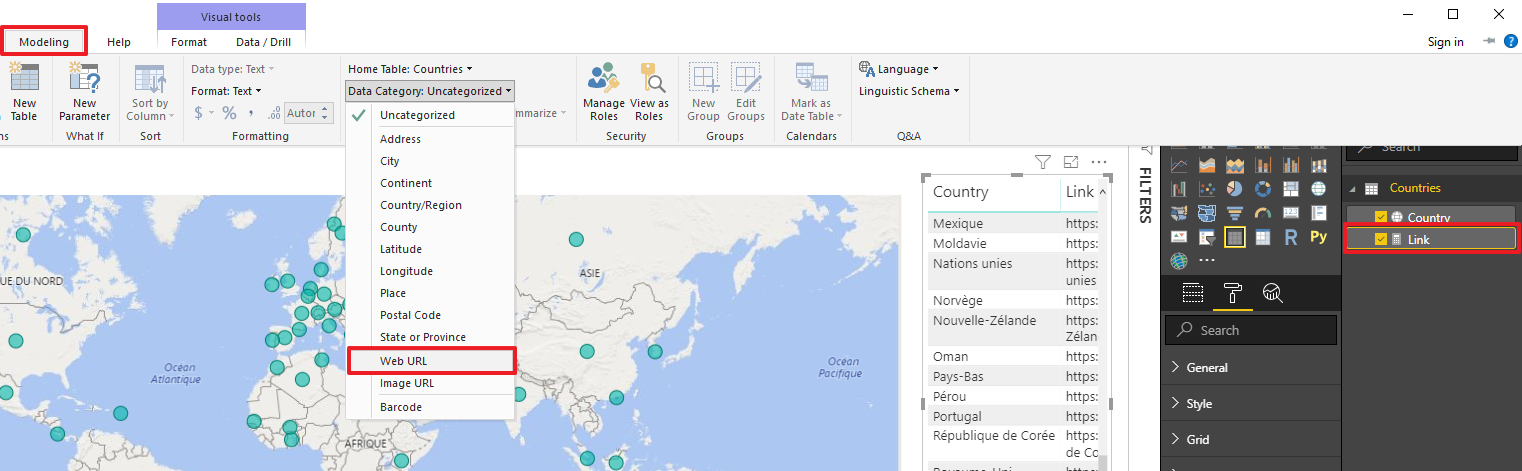Collapse the Data Category dropdown
The image size is (1522, 471).
click(430, 91)
